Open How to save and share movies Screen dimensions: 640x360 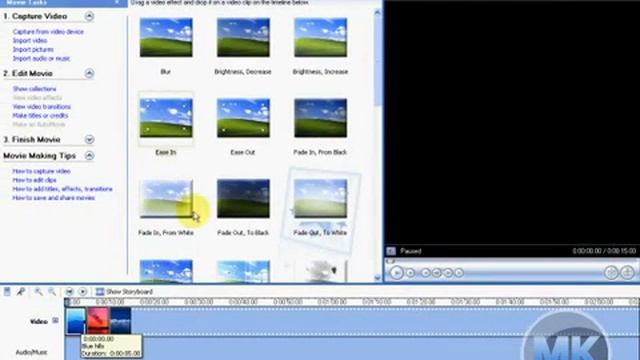click(x=53, y=198)
